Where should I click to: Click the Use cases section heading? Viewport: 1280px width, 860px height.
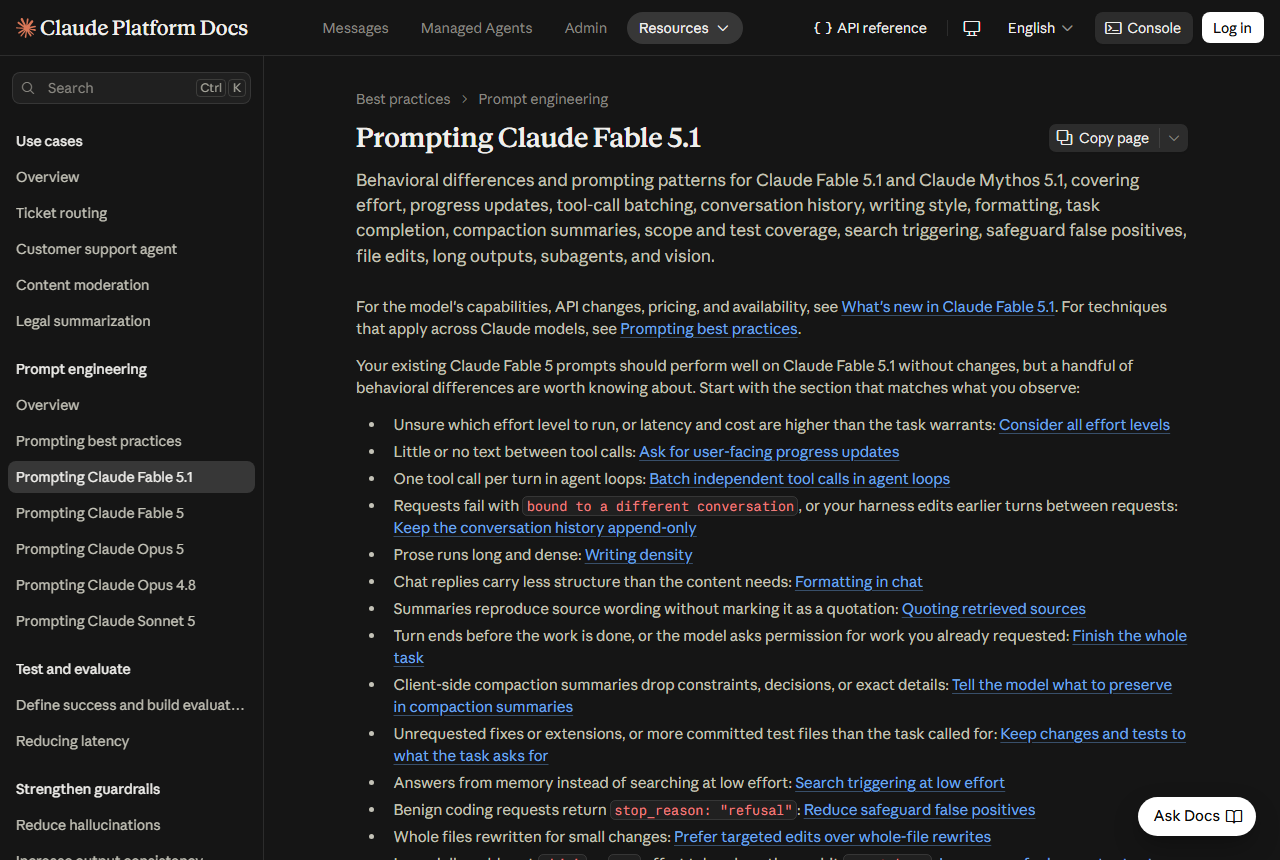click(x=49, y=141)
